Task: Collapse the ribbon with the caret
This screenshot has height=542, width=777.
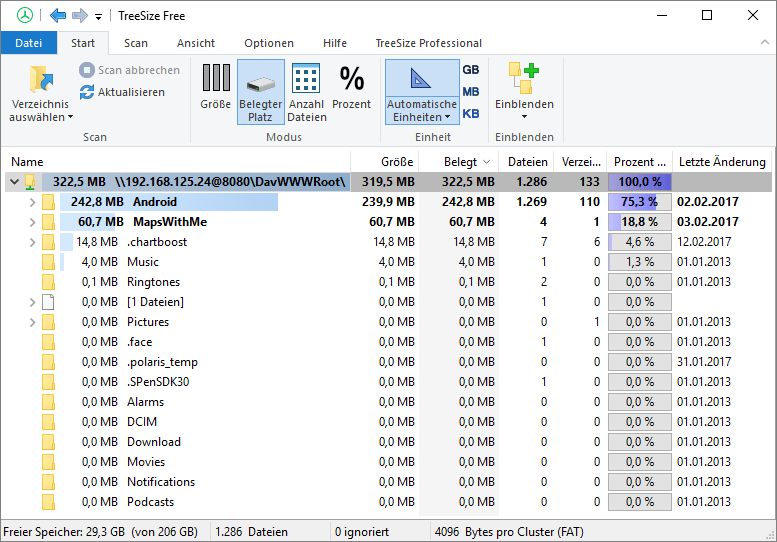Action: 765,43
